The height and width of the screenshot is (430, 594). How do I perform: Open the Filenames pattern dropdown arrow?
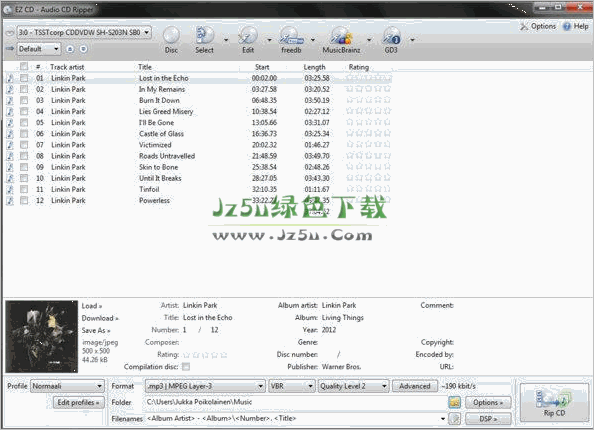442,419
